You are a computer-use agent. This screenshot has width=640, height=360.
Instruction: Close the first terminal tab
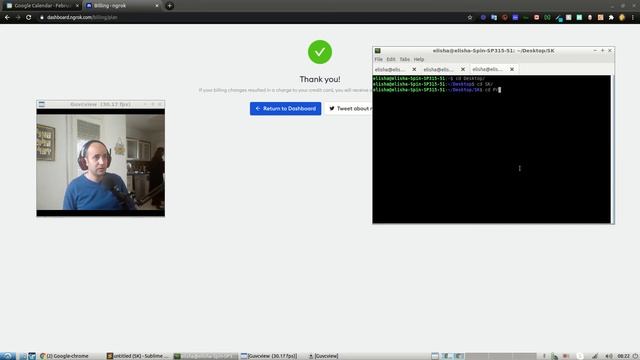click(x=414, y=69)
